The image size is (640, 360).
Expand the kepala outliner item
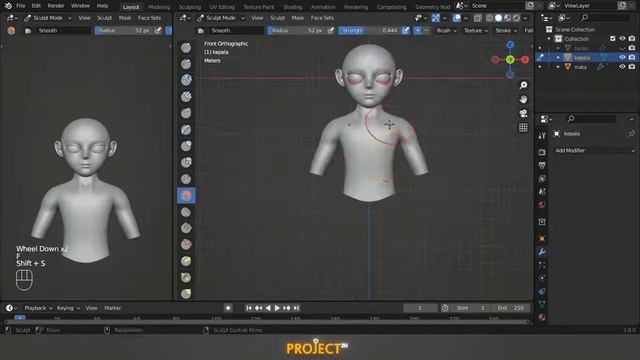pyautogui.click(x=558, y=58)
